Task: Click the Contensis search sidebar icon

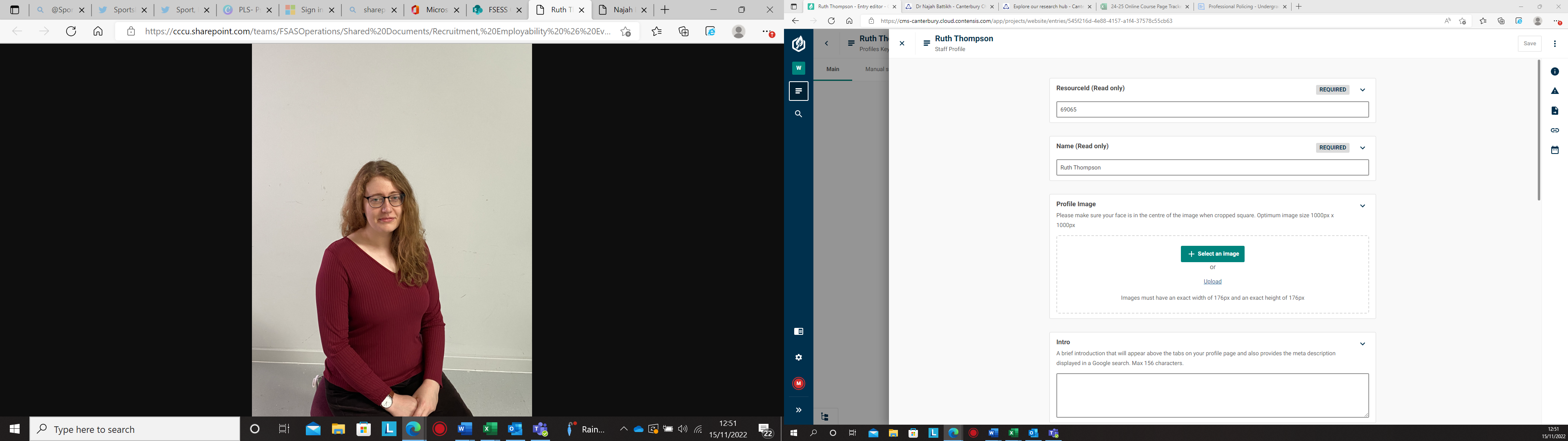Action: 799,114
